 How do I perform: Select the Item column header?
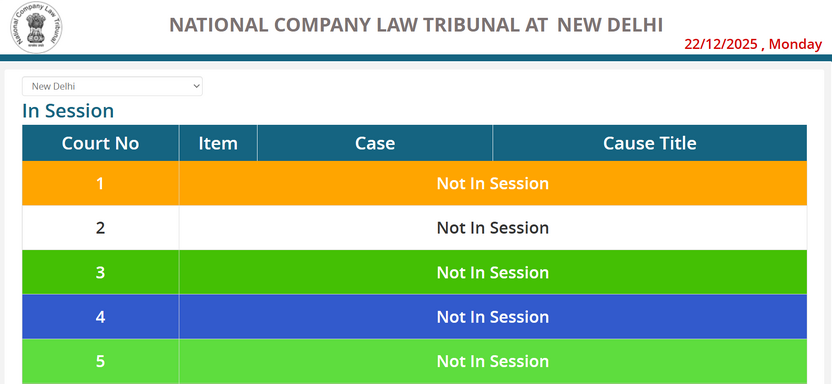[x=218, y=143]
